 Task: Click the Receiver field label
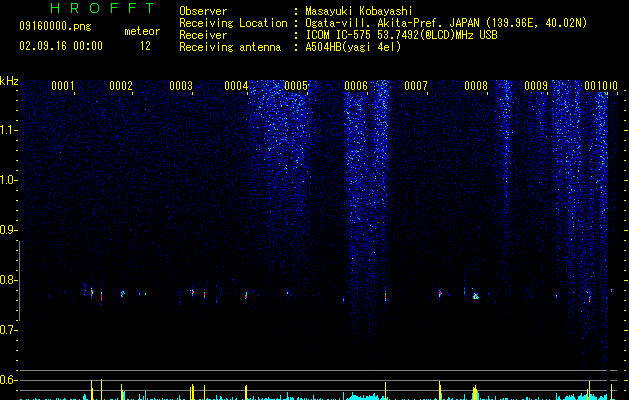pyautogui.click(x=203, y=35)
